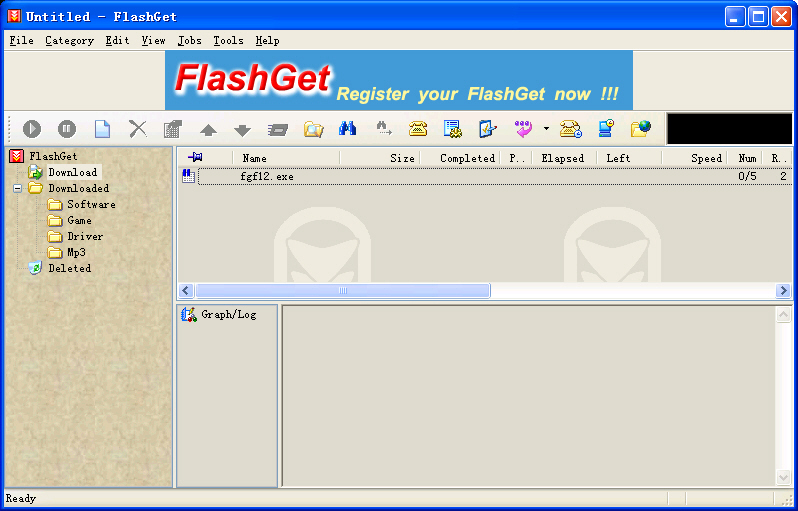The image size is (798, 511).
Task: Click the job list horizontal scrollbar thumb
Action: coord(343,291)
